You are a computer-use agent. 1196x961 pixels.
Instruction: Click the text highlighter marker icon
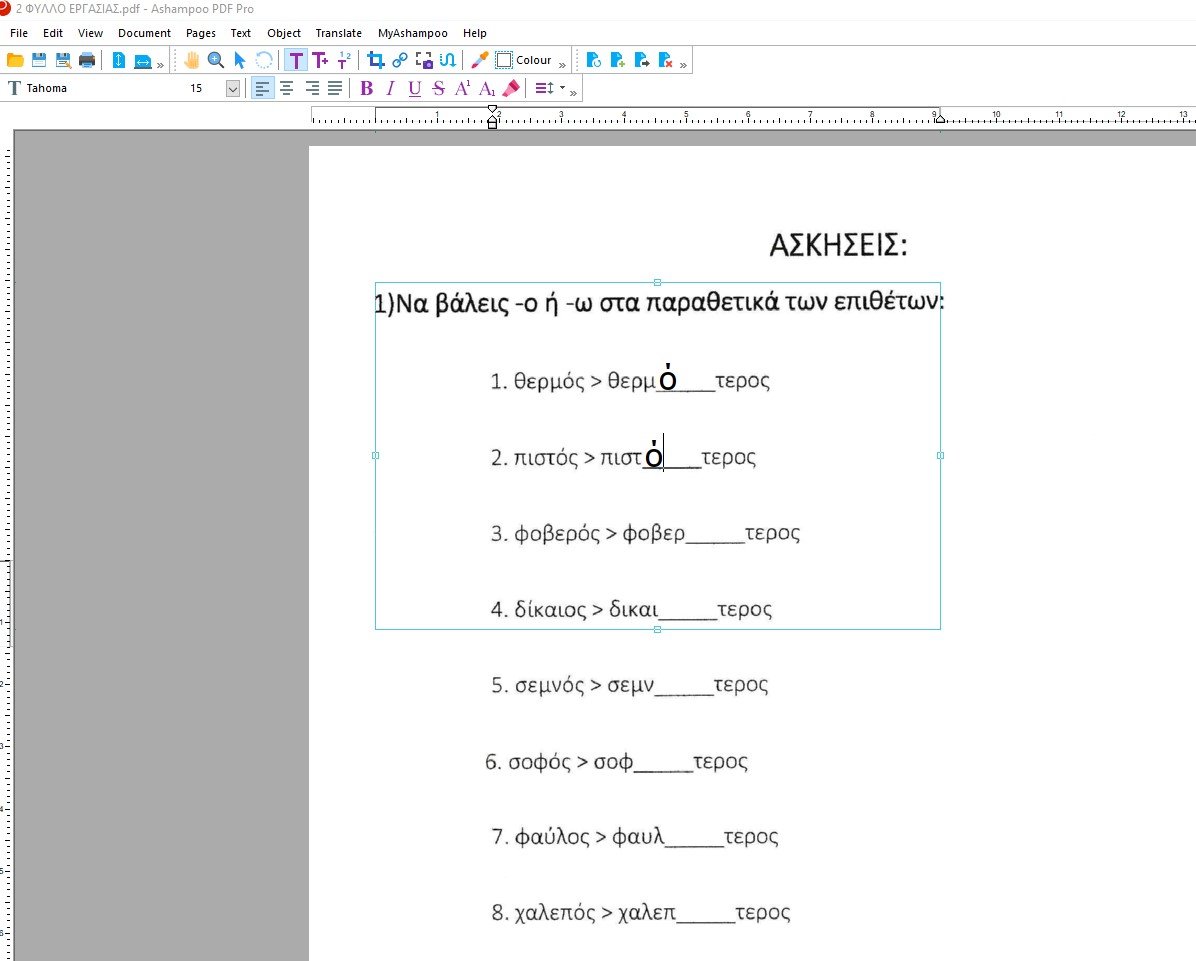click(x=511, y=88)
